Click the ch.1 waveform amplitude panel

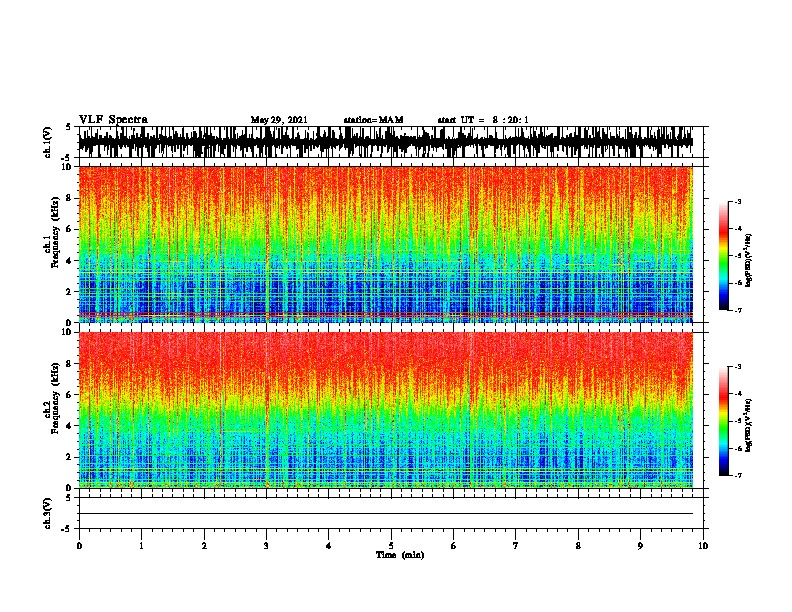(390, 142)
